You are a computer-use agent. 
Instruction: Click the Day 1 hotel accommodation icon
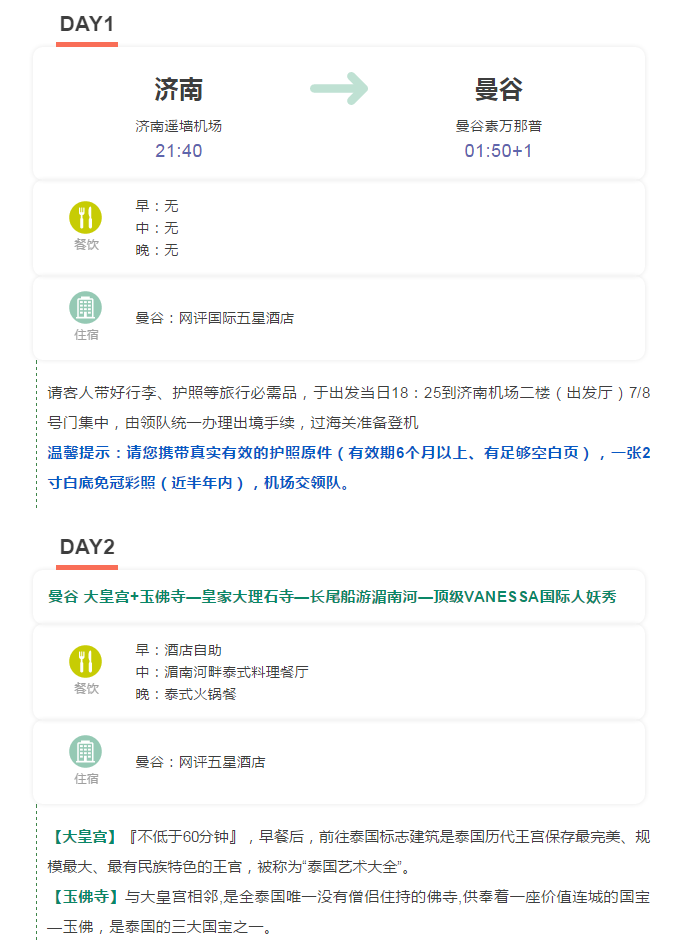click(86, 308)
